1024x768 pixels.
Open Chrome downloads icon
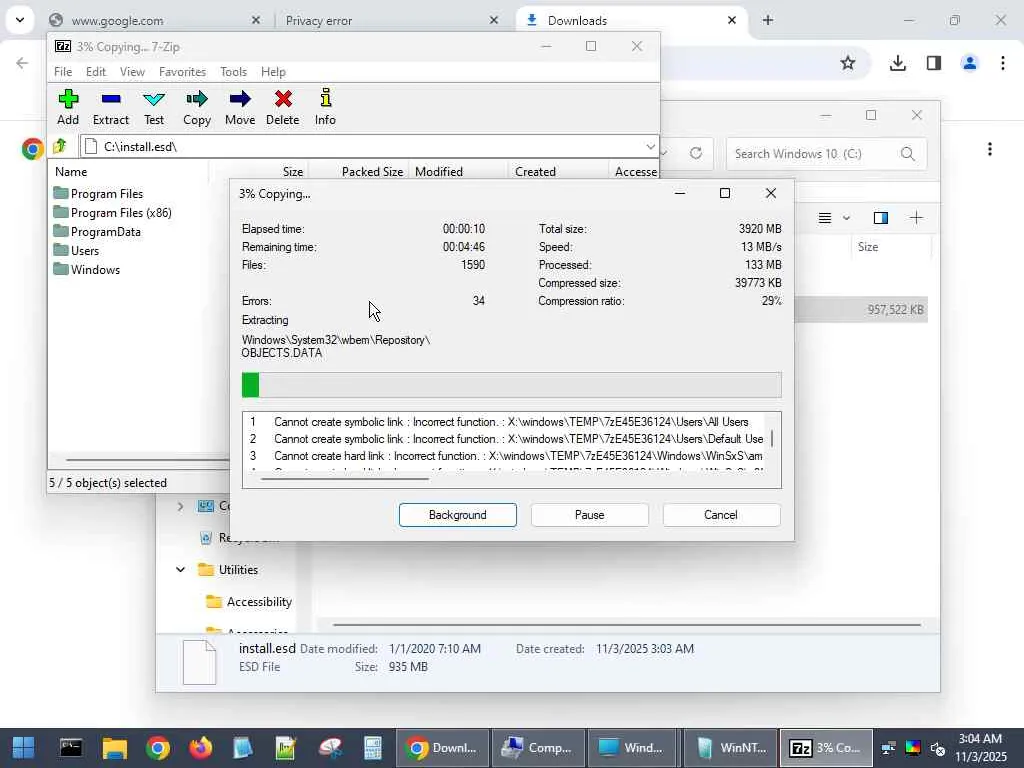(x=898, y=63)
